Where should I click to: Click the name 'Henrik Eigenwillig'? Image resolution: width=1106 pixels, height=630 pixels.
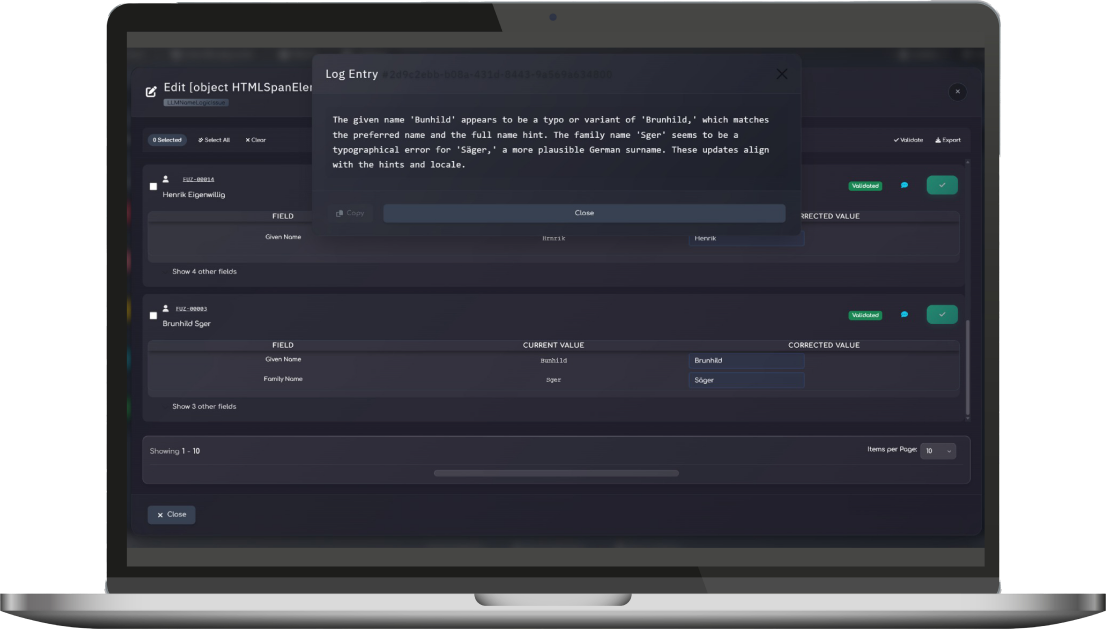[194, 195]
